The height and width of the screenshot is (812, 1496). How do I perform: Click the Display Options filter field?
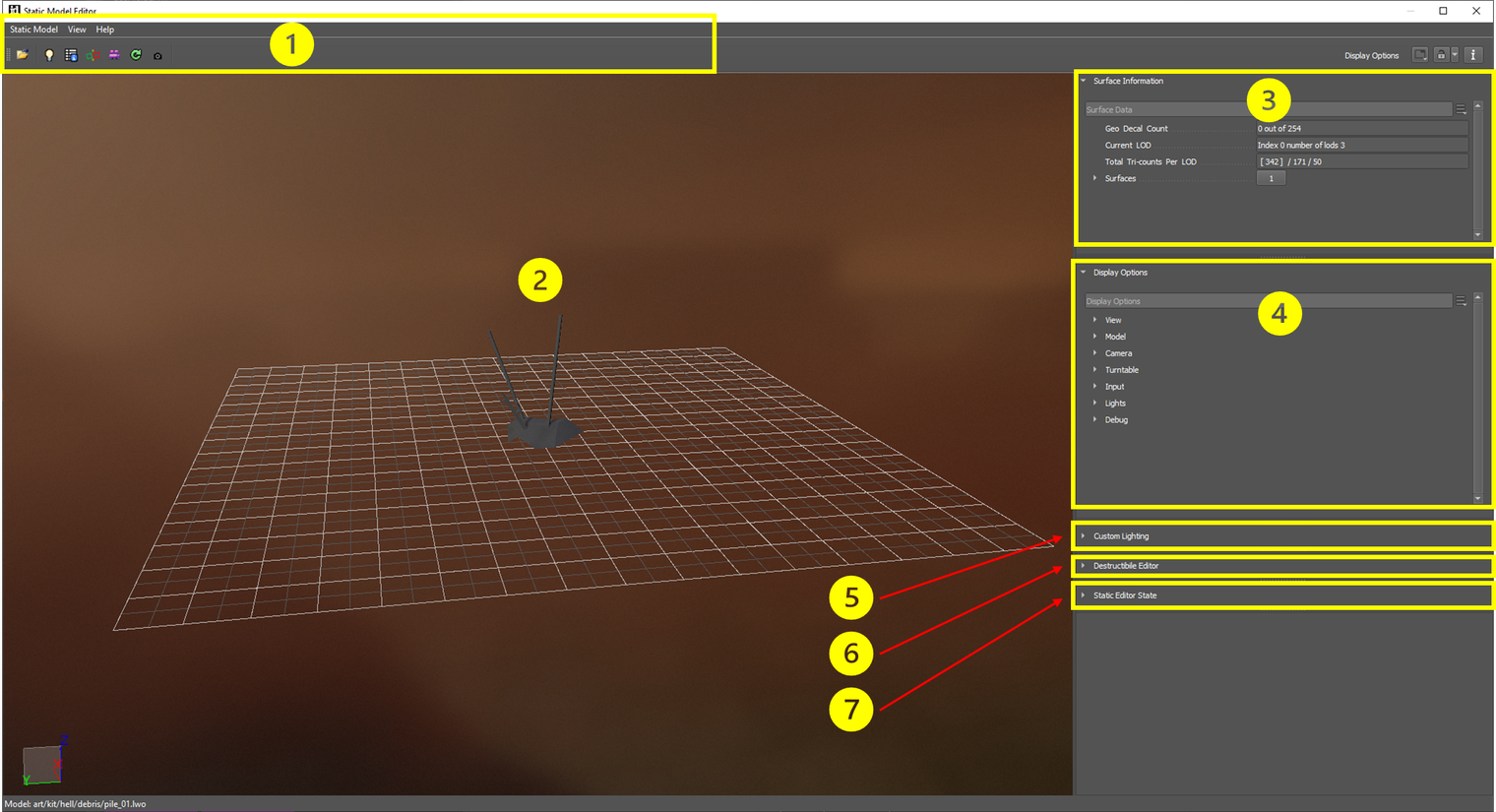pos(1268,301)
